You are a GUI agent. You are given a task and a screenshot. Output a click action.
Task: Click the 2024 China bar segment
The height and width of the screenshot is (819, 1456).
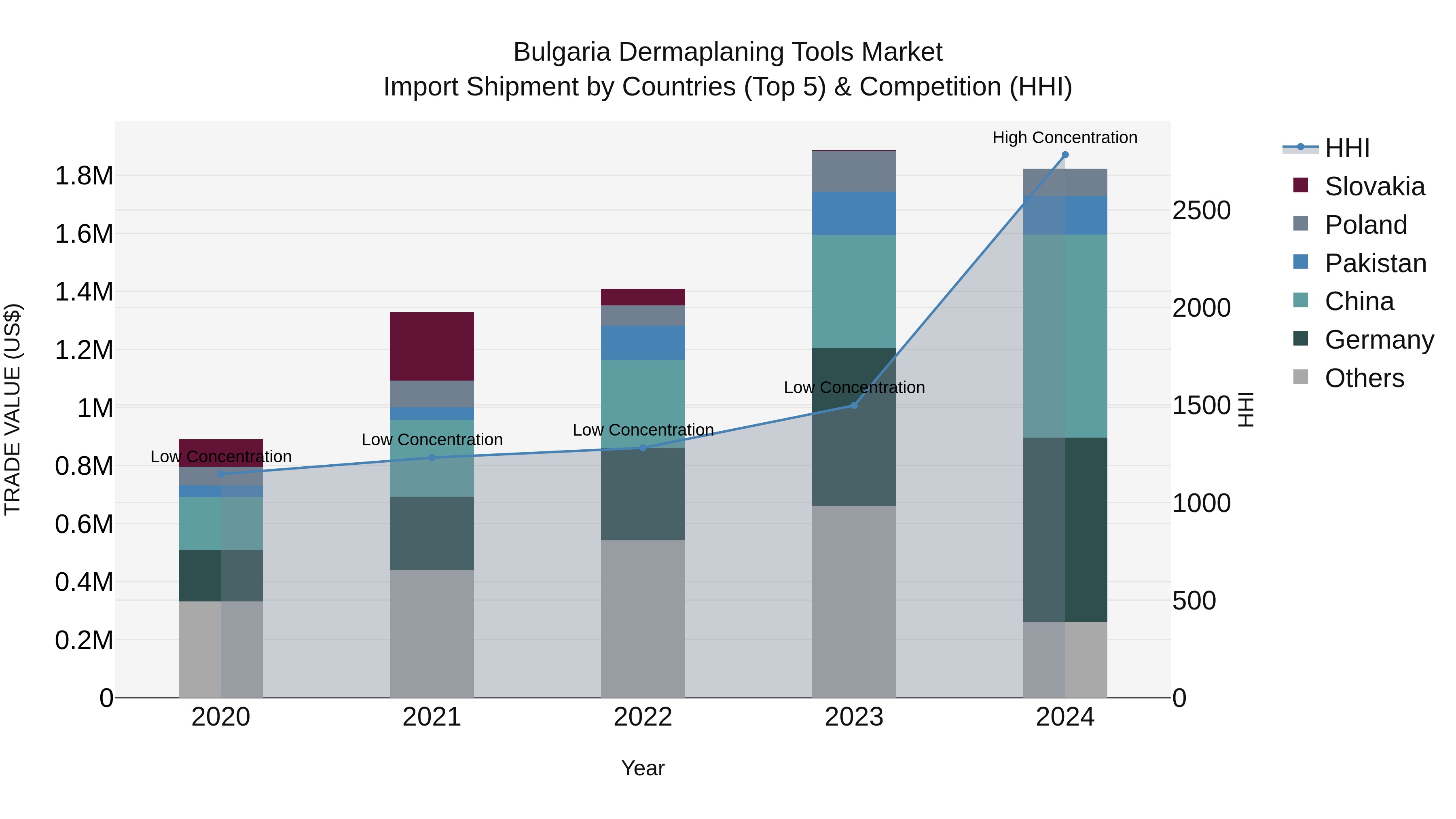pyautogui.click(x=1065, y=336)
